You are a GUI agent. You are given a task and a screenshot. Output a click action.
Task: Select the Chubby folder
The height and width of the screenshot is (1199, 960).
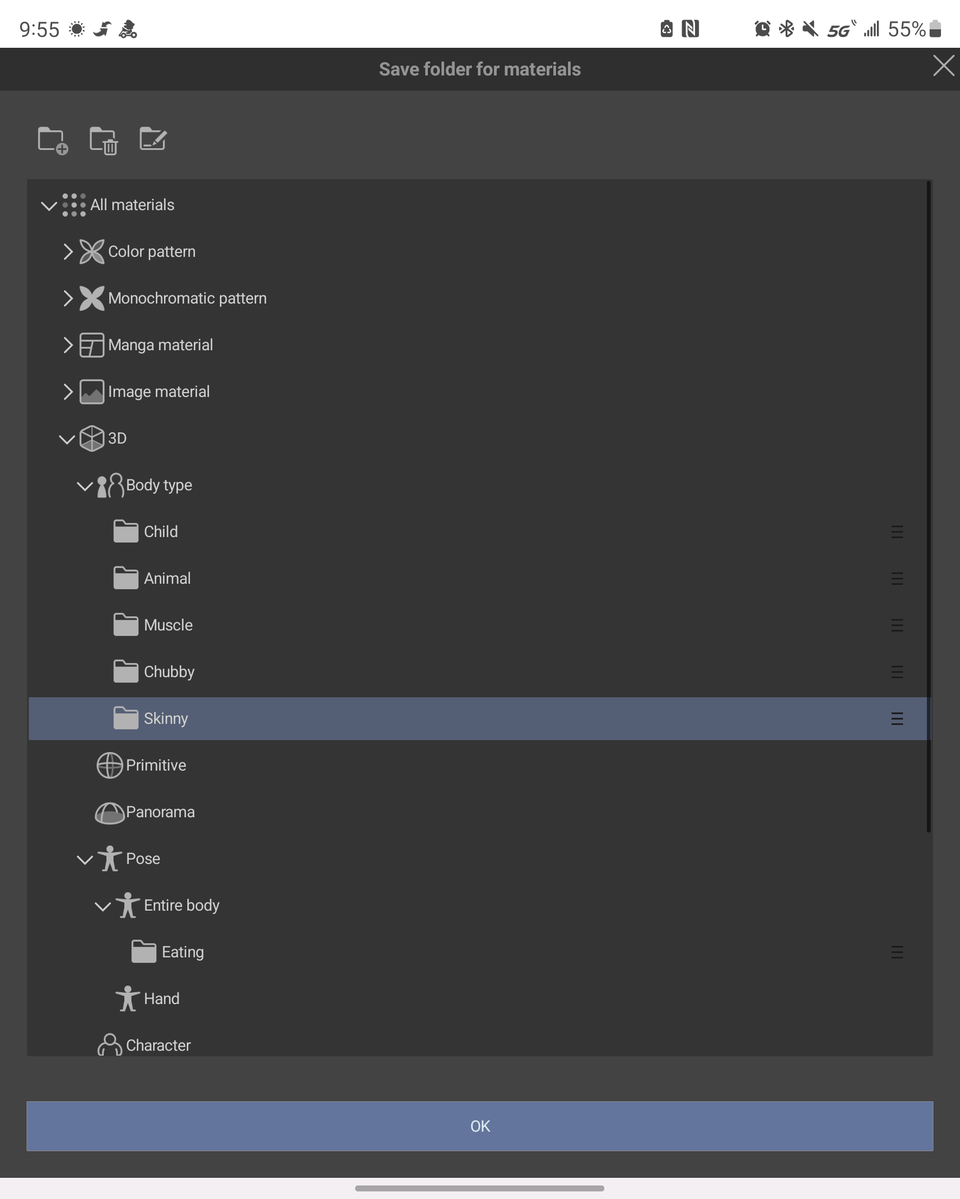pos(169,672)
